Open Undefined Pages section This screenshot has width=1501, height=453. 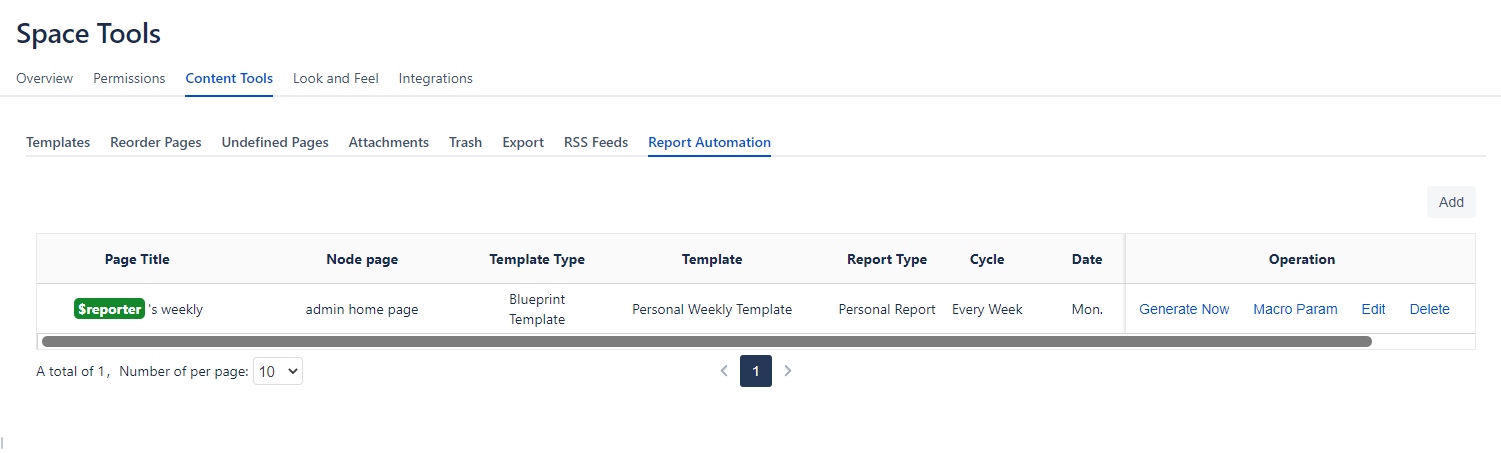[x=275, y=142]
